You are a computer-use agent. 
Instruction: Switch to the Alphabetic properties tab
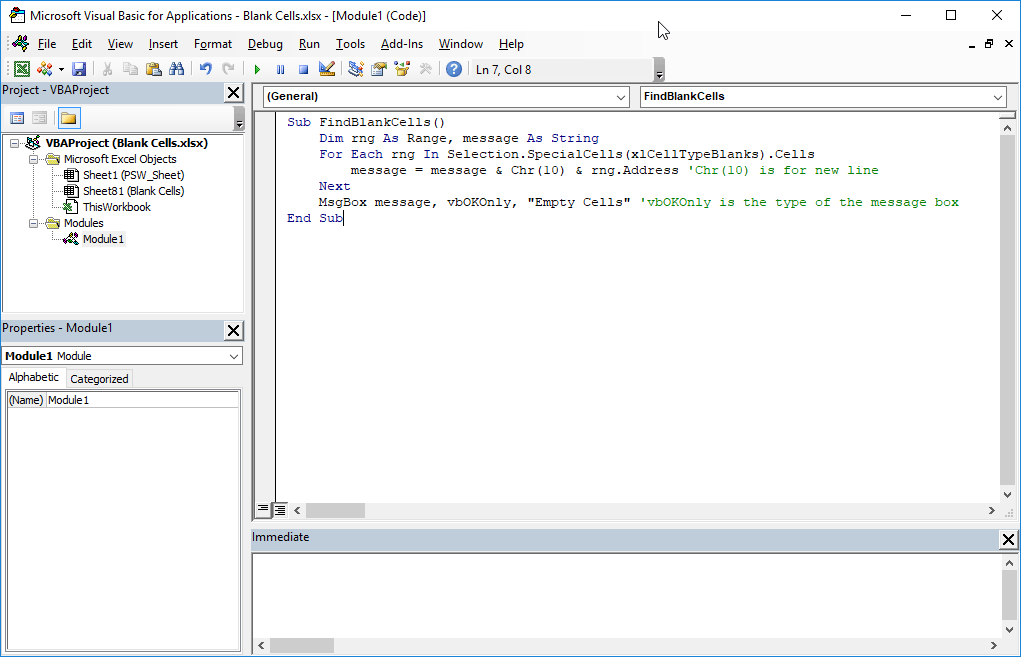(x=33, y=378)
